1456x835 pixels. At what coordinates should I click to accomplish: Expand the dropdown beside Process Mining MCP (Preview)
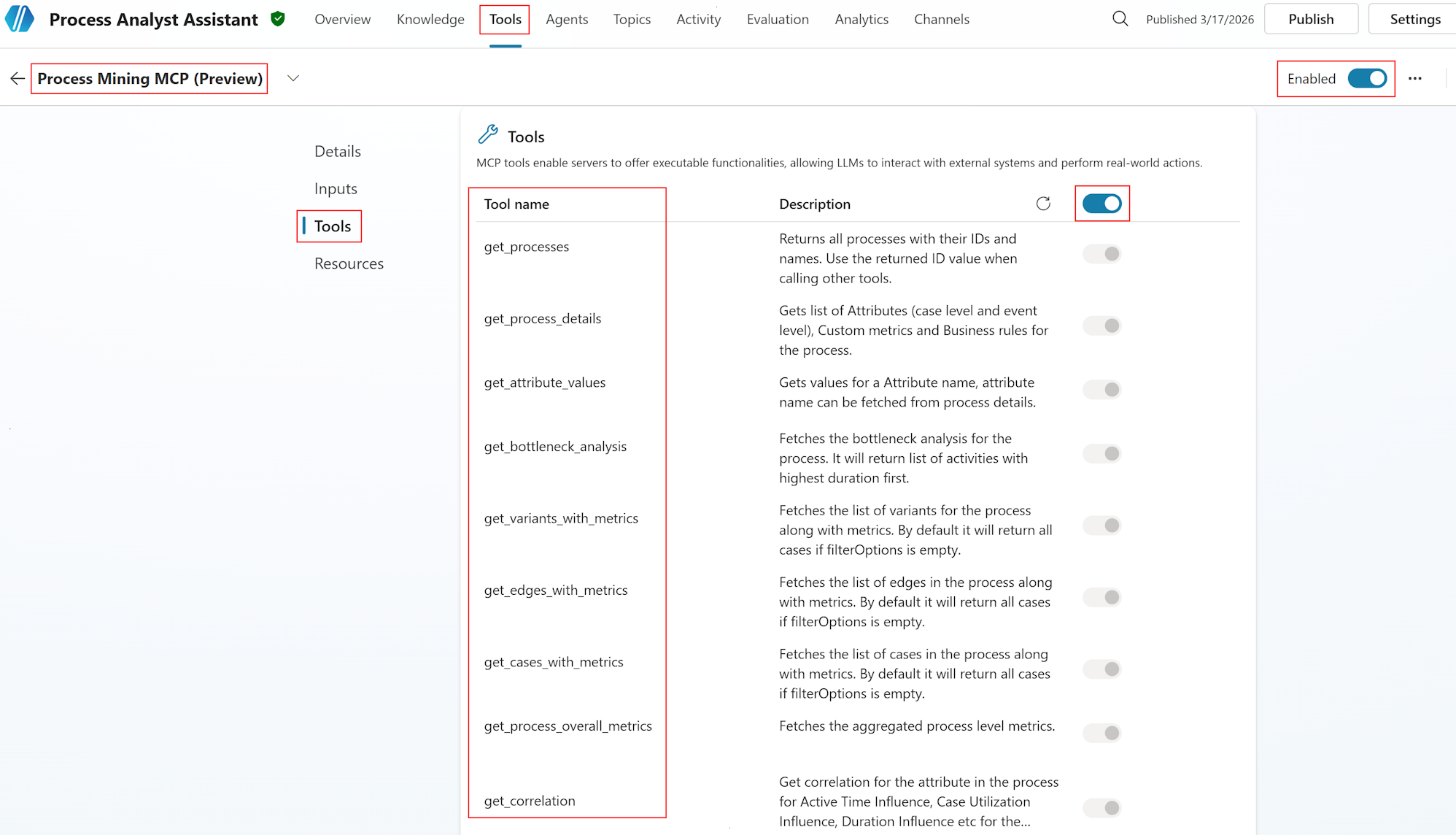click(x=293, y=78)
